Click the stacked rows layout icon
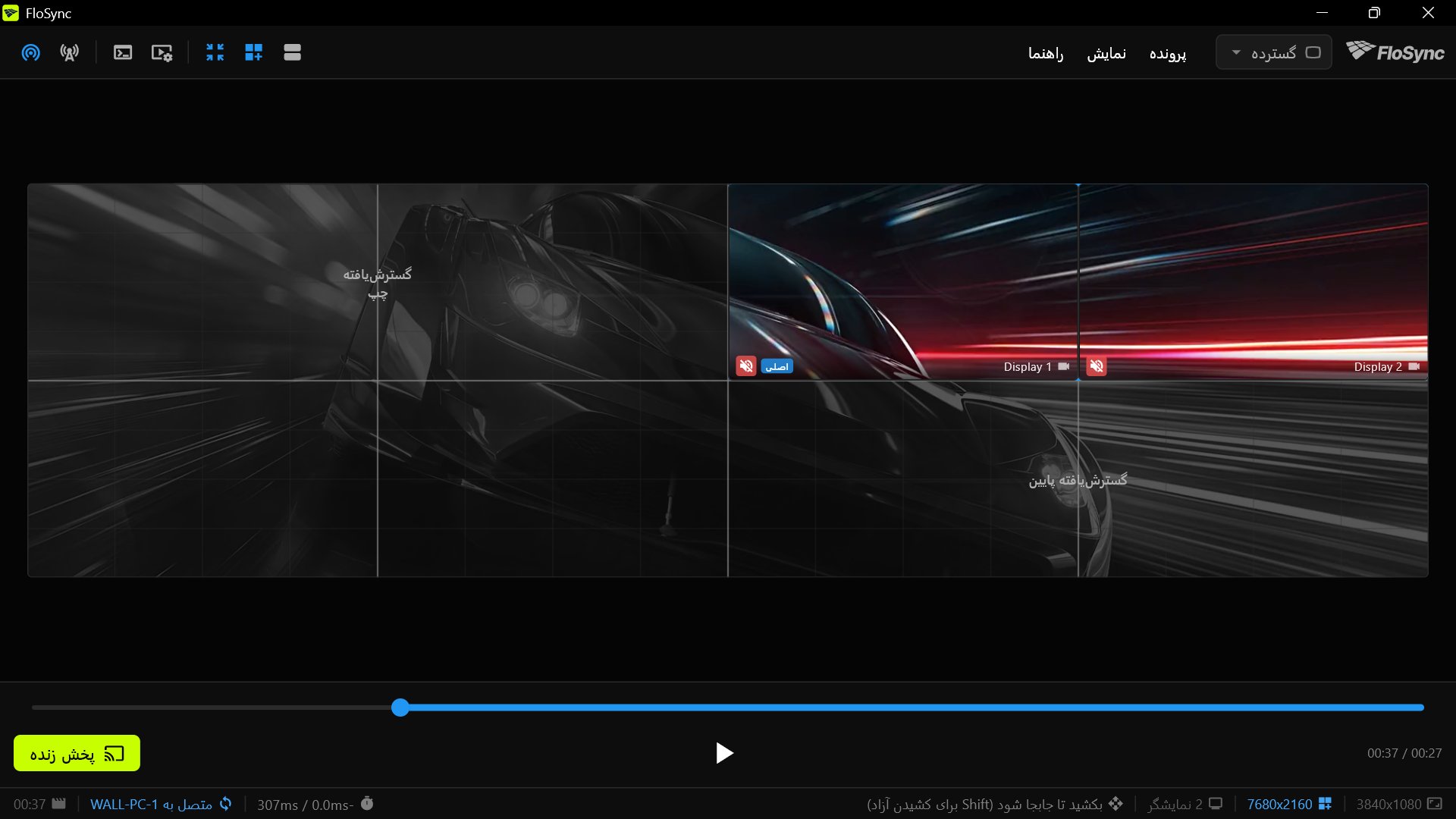This screenshot has width=1456, height=819. pyautogui.click(x=292, y=52)
